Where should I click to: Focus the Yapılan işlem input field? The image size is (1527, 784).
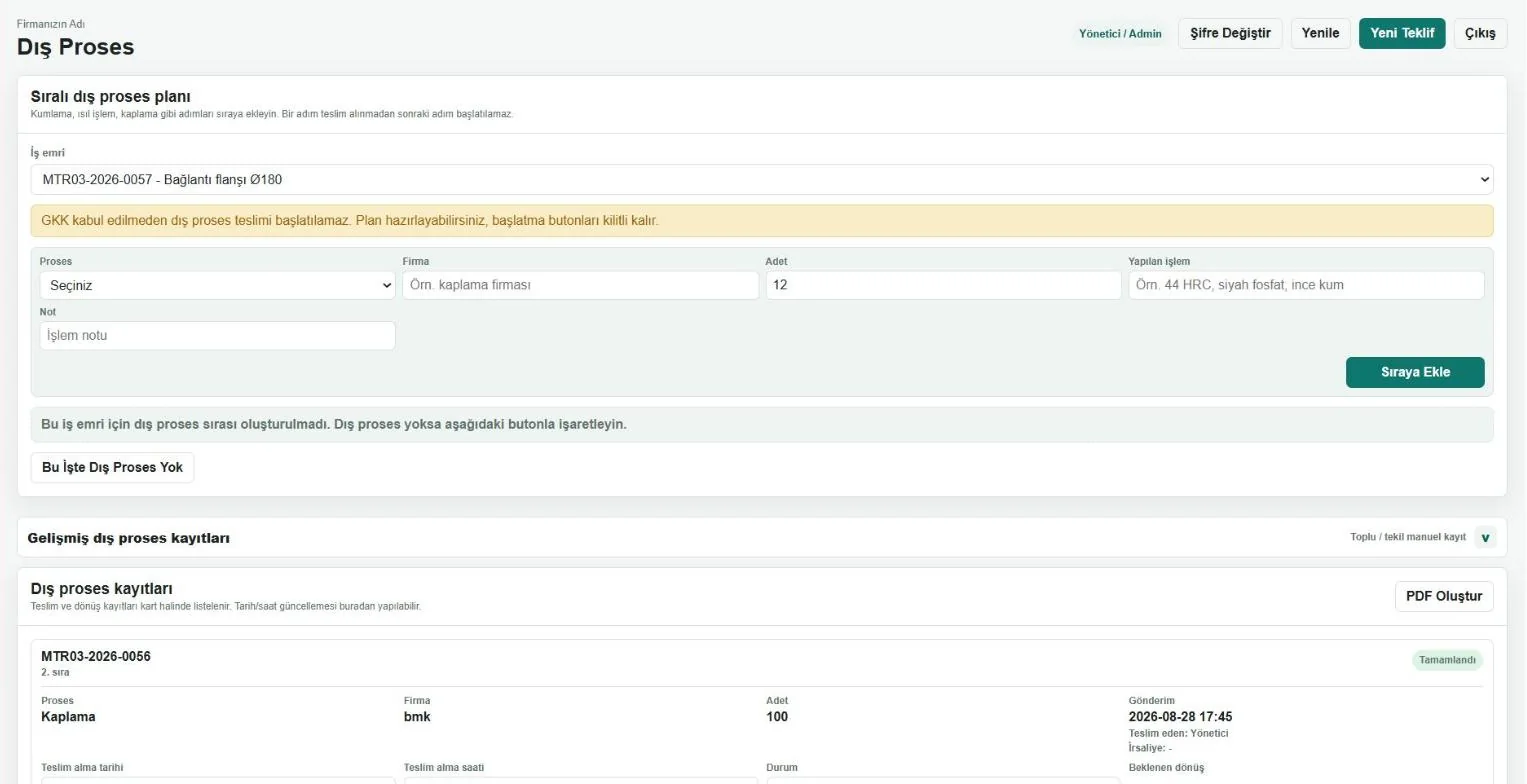[1306, 285]
